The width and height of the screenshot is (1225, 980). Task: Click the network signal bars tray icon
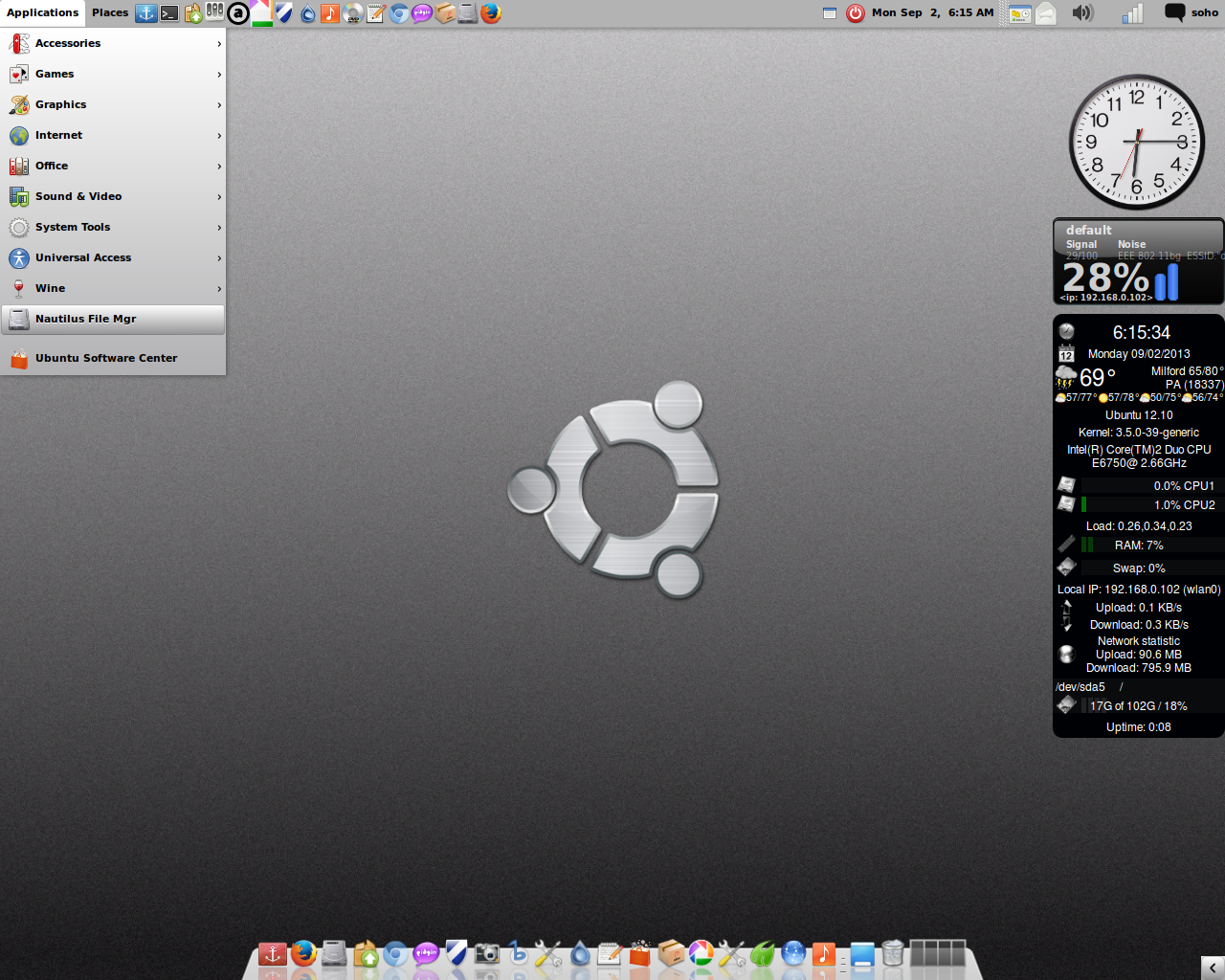click(1133, 13)
